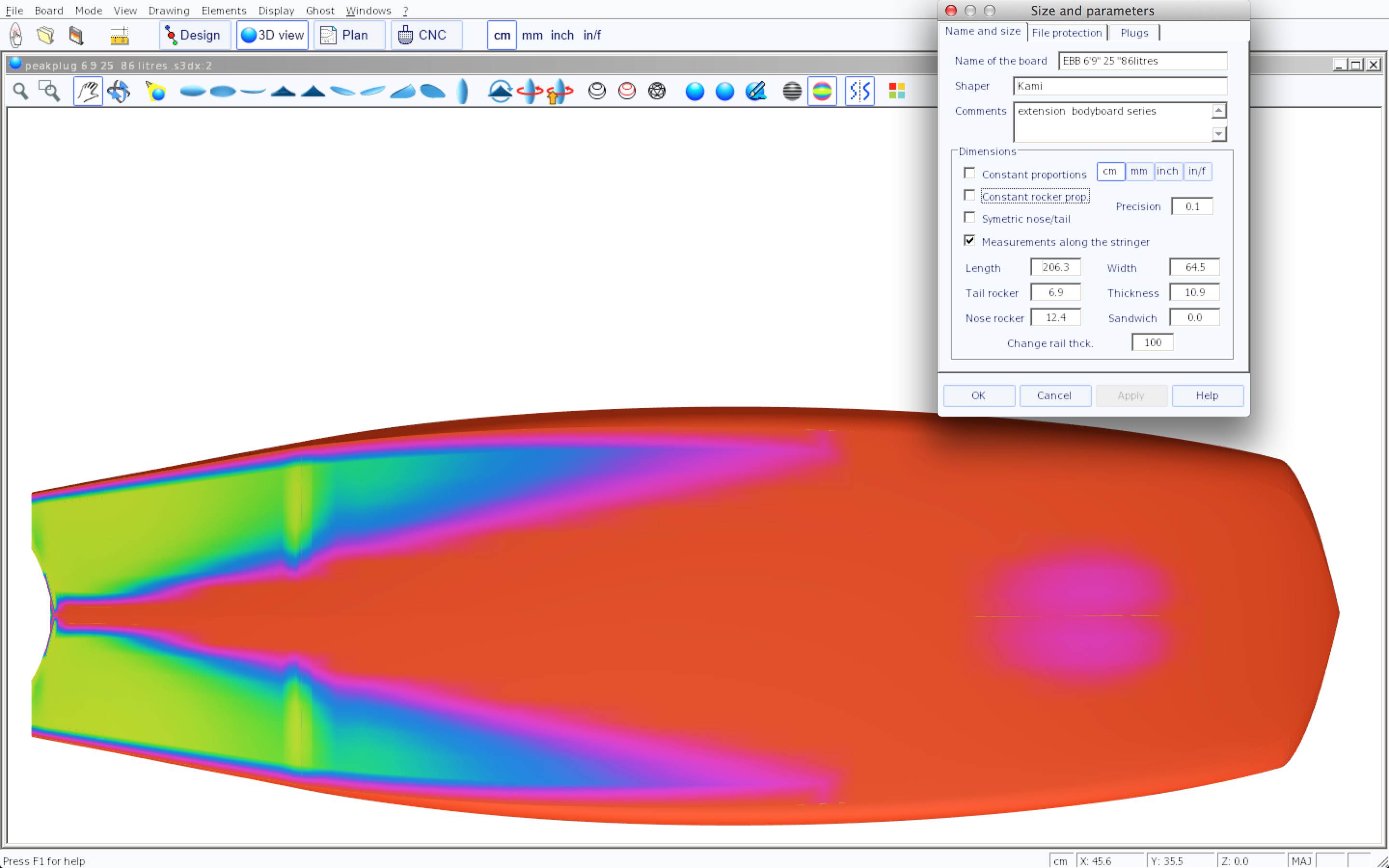Image resolution: width=1389 pixels, height=868 pixels.
Task: Activate the 3D rotate view tool
Action: [x=119, y=91]
